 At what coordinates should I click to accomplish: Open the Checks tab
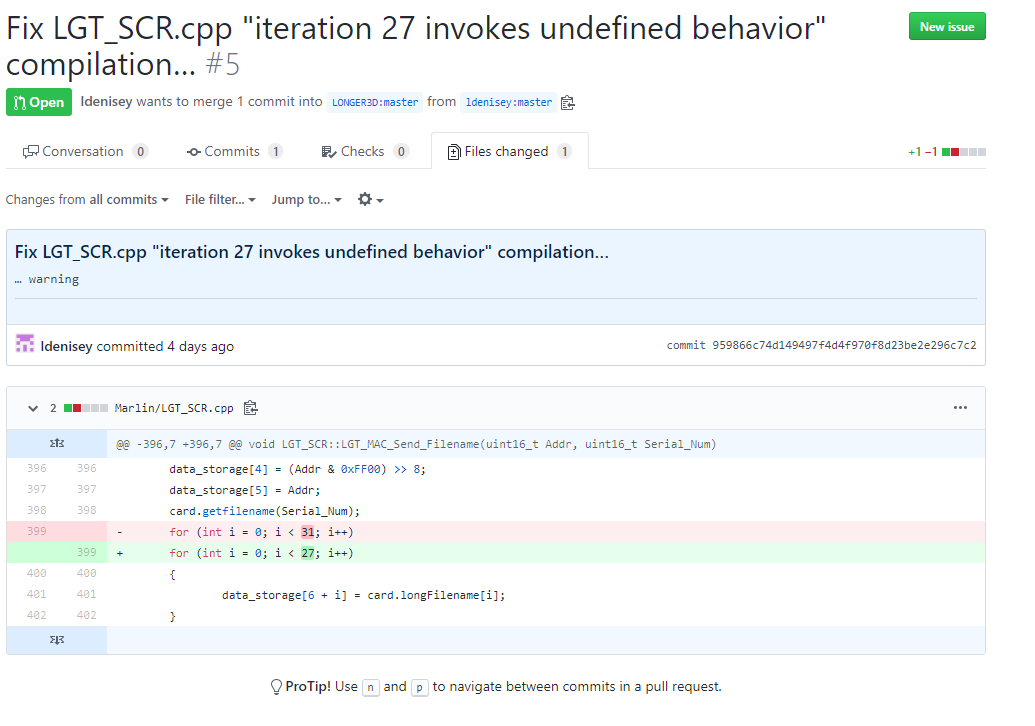[364, 152]
